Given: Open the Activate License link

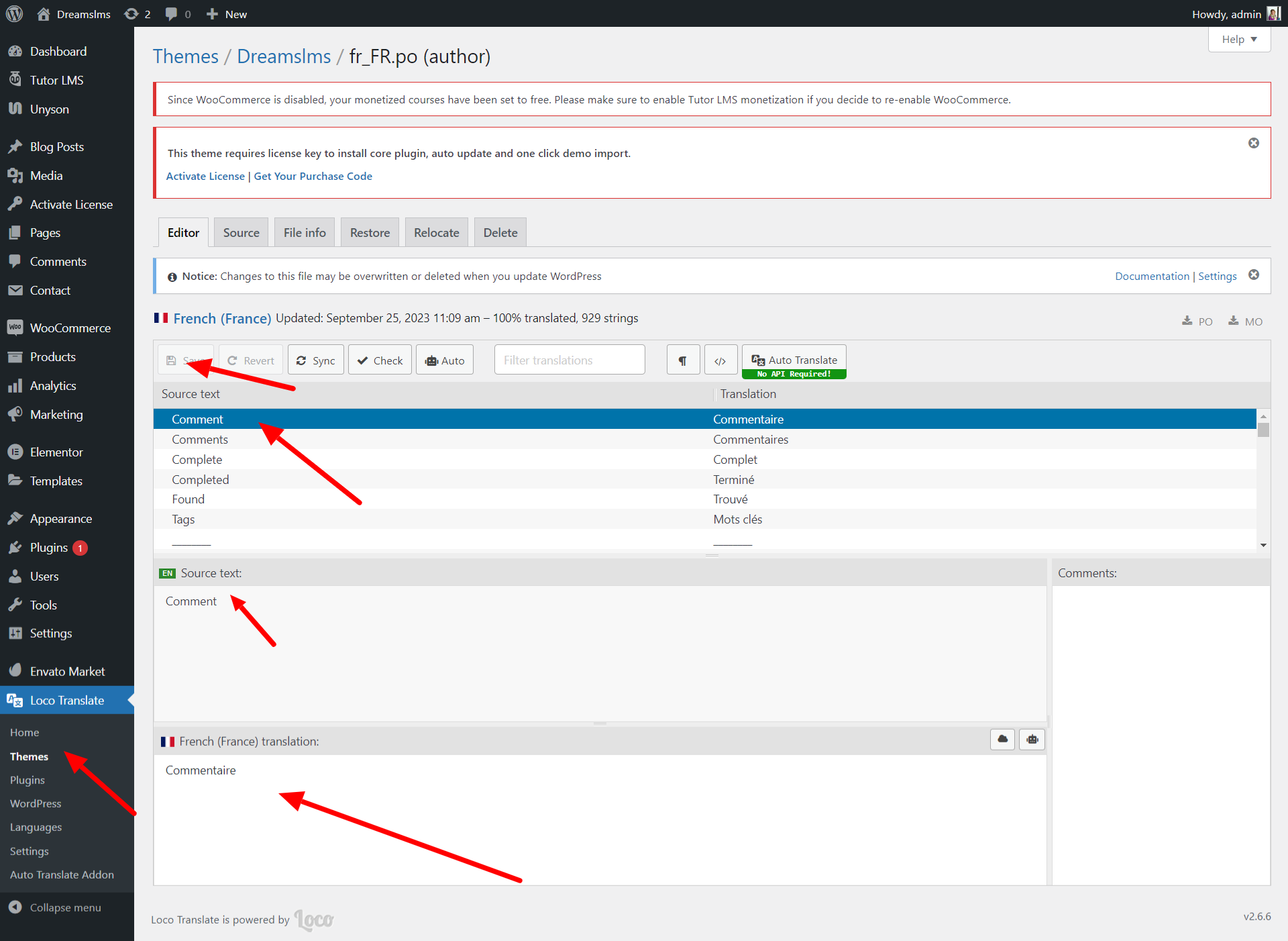Looking at the screenshot, I should [205, 176].
